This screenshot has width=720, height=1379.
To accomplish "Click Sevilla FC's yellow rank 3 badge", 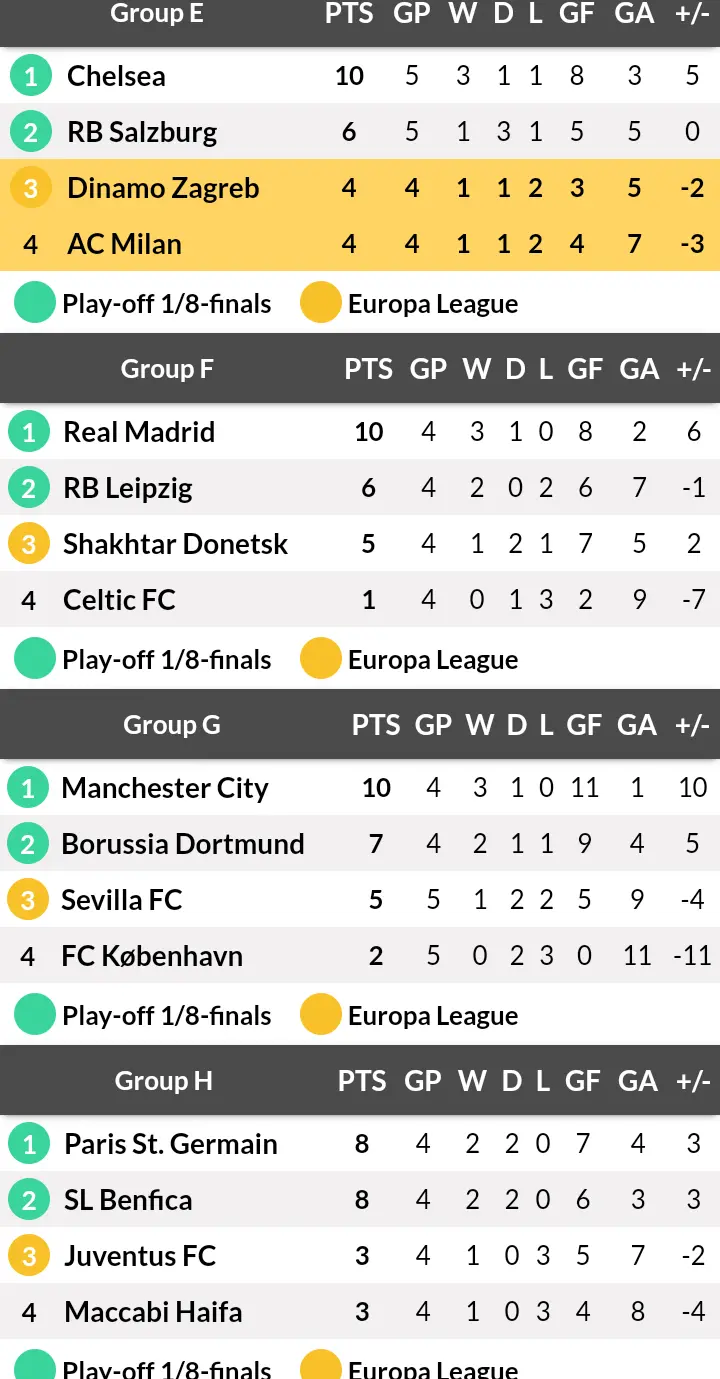I will [x=28, y=900].
